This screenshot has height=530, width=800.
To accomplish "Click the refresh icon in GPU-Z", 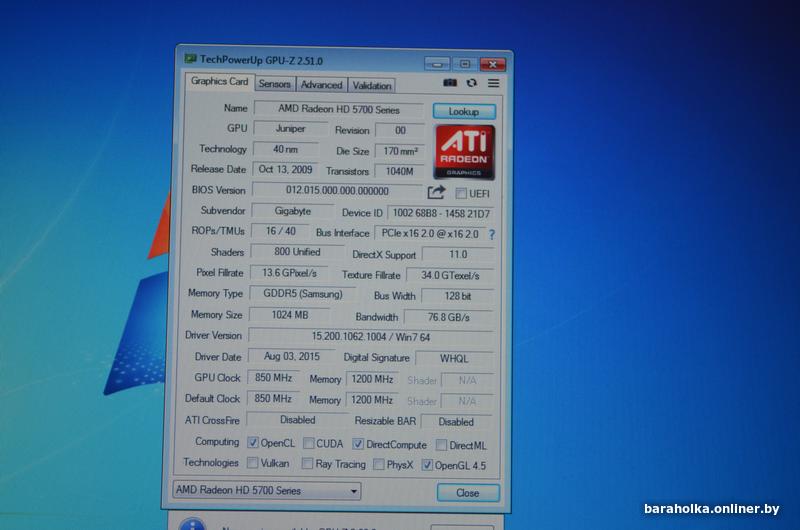I will (472, 83).
